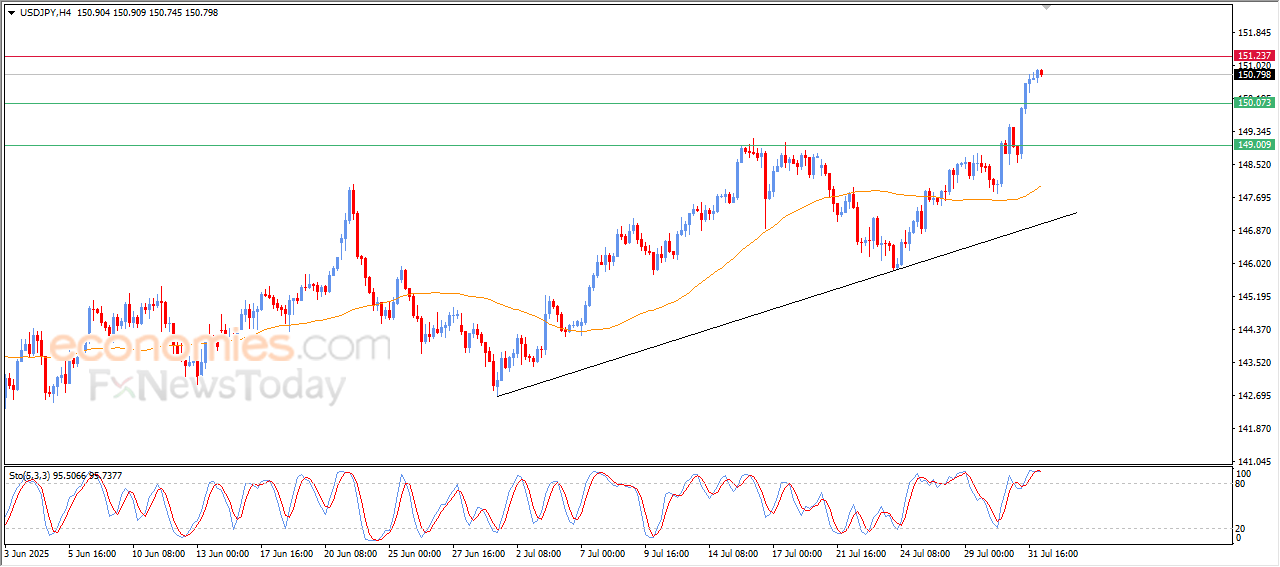Click the 17 Jul 00:00 date label

coord(797,552)
